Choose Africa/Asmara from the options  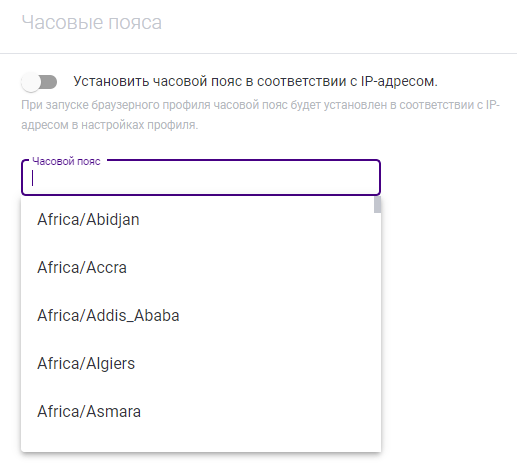[x=201, y=412]
